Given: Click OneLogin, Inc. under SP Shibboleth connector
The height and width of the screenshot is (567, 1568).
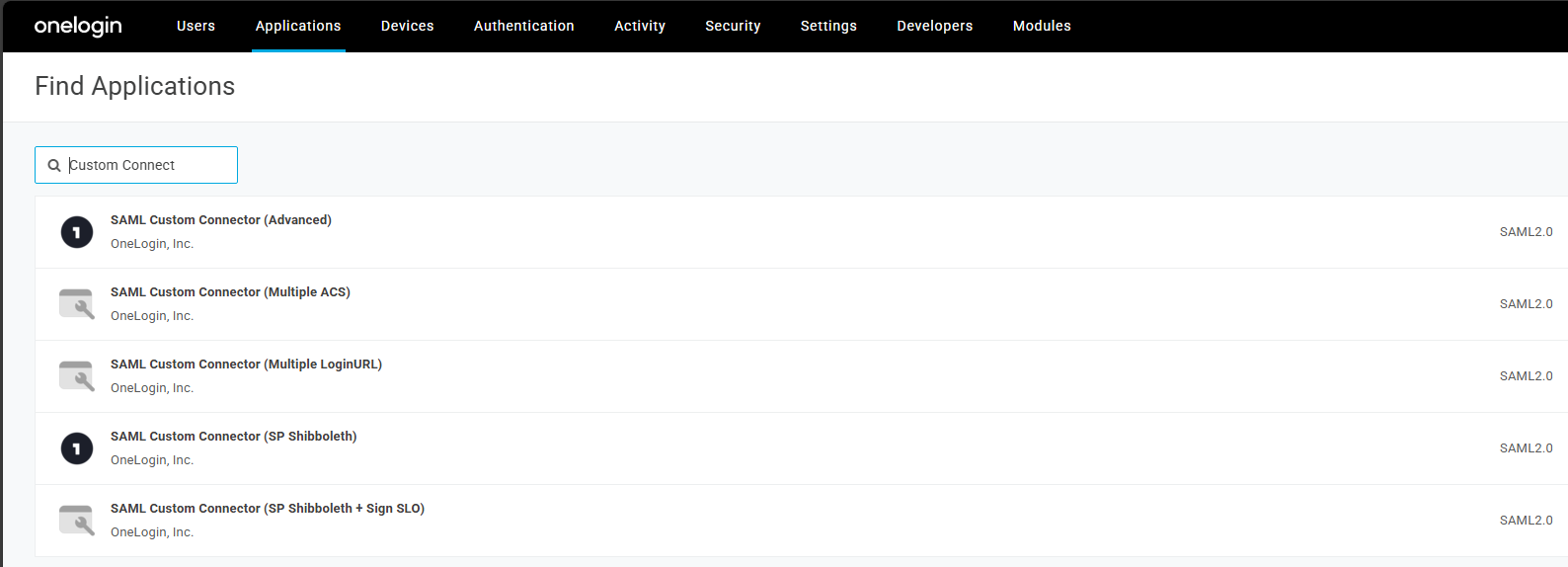Looking at the screenshot, I should 152,460.
